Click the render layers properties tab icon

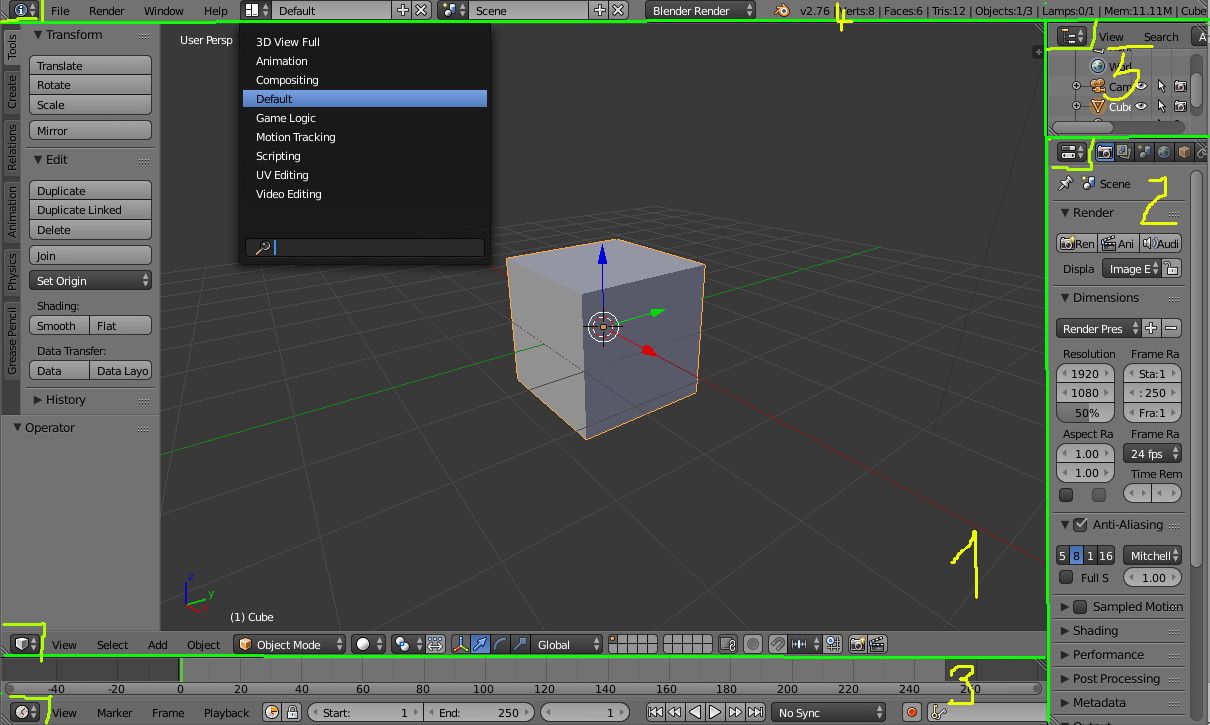(x=1124, y=152)
